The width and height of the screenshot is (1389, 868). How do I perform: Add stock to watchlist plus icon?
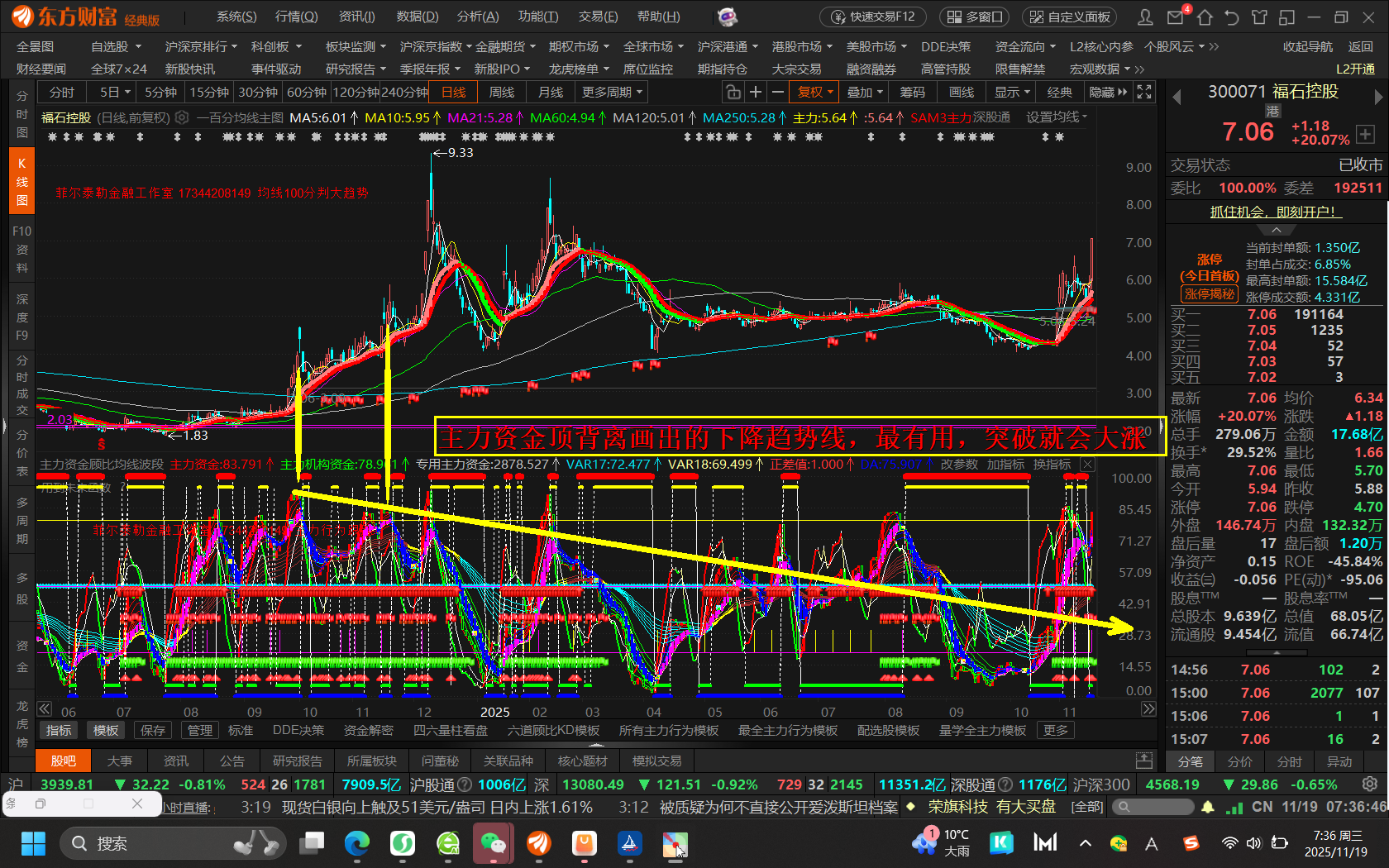(x=1365, y=133)
